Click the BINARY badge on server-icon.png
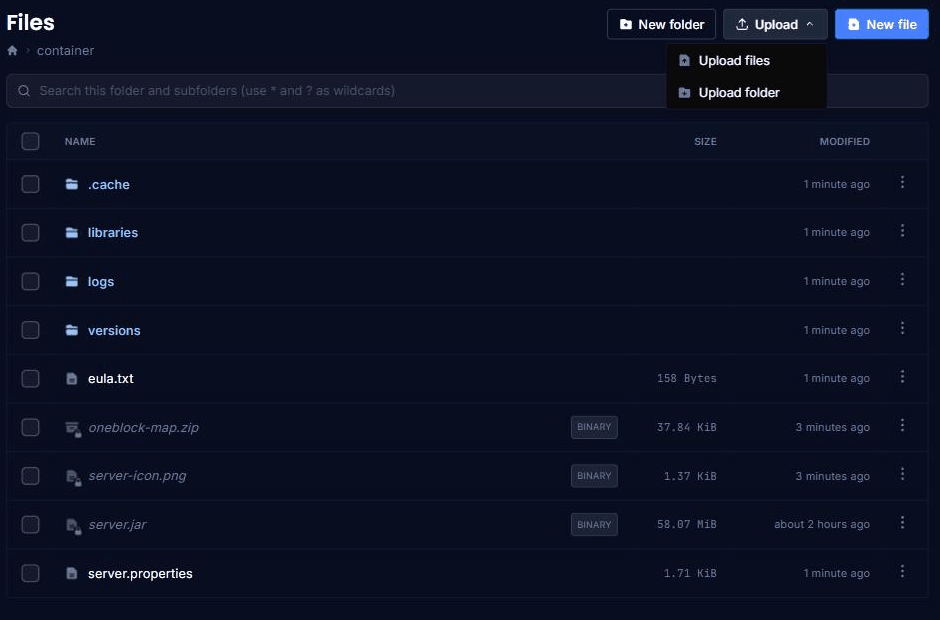The image size is (940, 620). pyautogui.click(x=594, y=476)
